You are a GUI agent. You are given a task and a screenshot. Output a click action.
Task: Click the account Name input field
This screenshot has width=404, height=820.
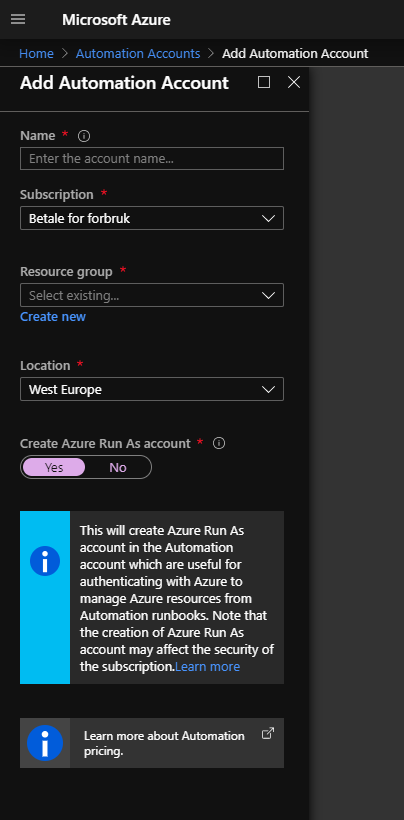(152, 158)
